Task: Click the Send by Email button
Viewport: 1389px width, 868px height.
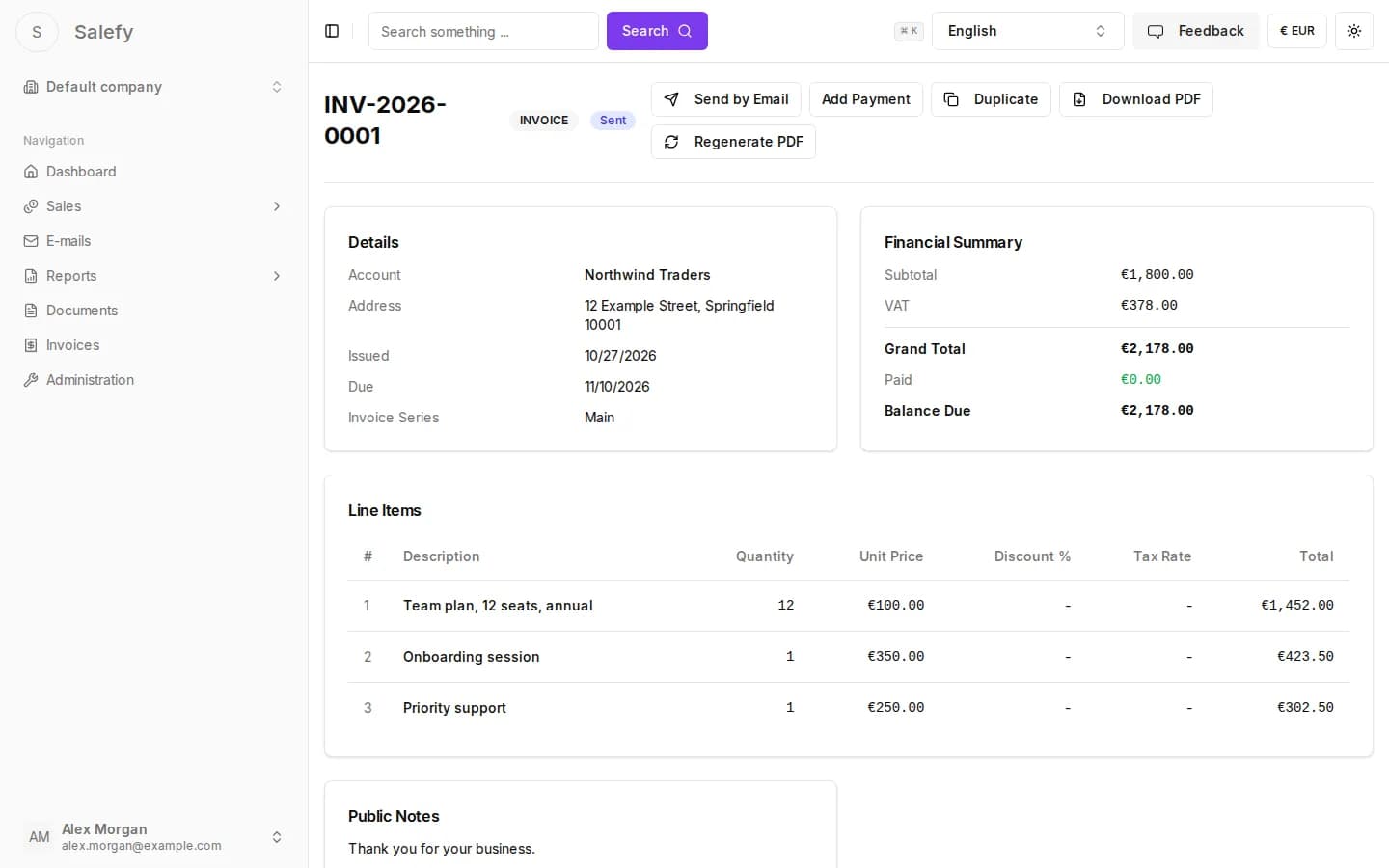Action: click(x=726, y=99)
